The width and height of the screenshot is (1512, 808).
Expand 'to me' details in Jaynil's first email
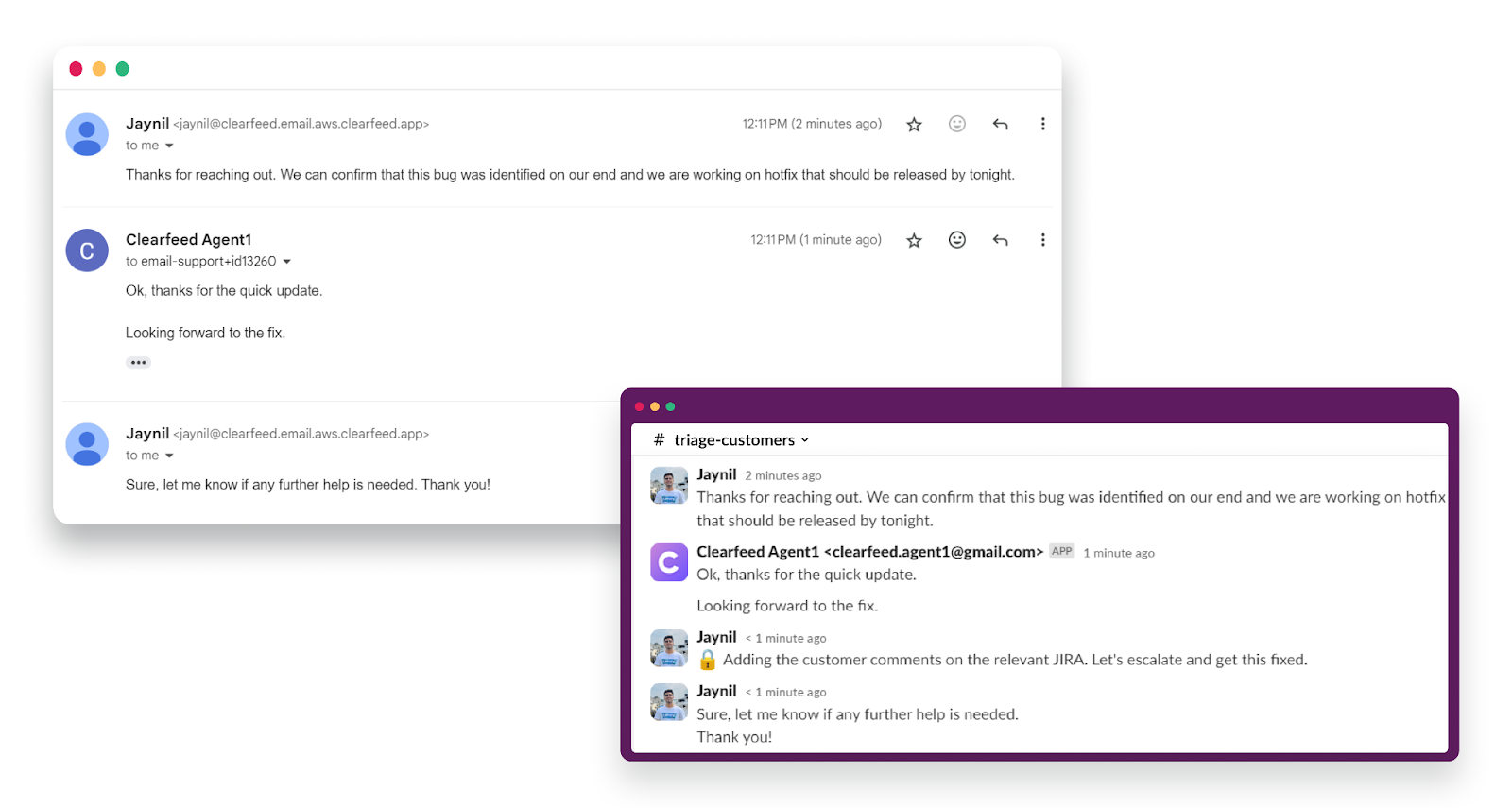169,146
